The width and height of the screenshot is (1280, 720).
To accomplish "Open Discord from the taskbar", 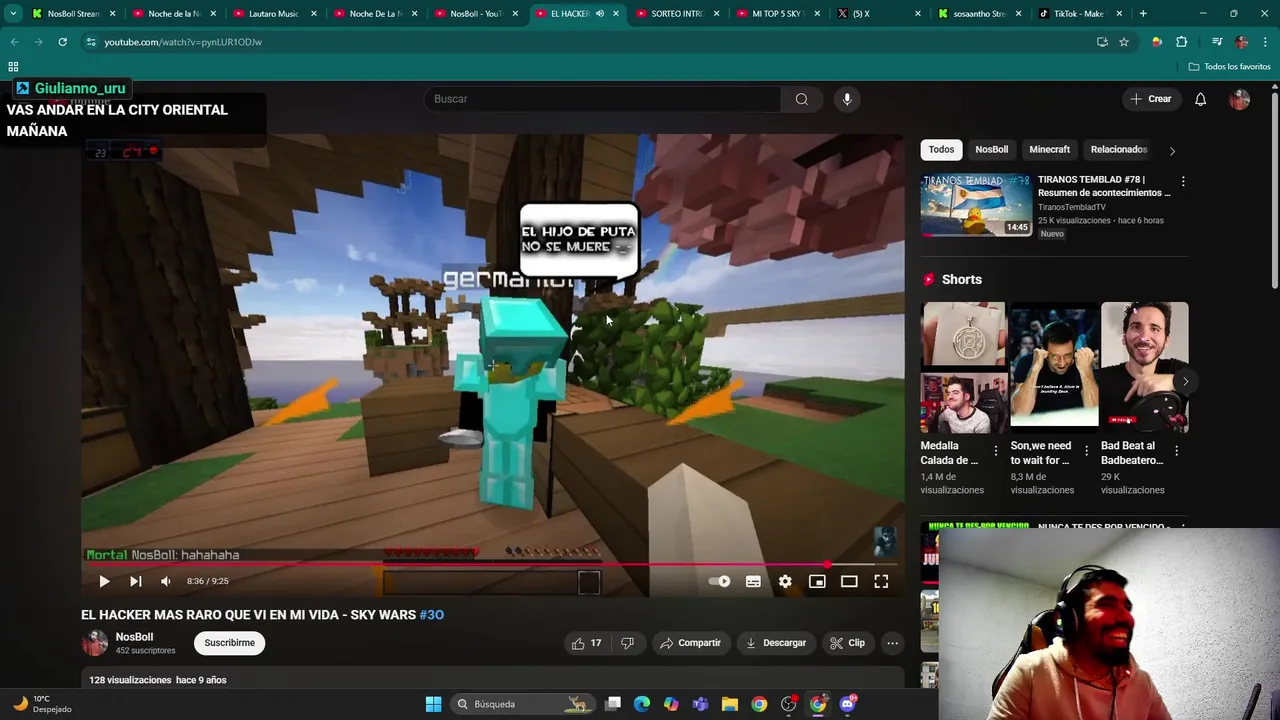I will point(848,704).
